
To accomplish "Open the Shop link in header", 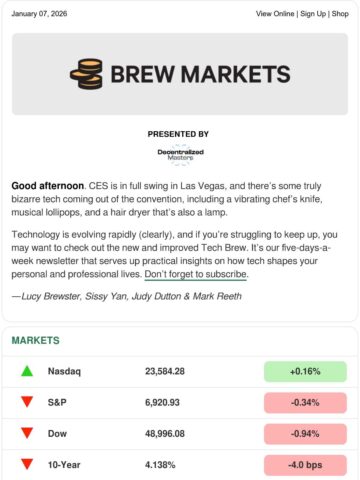I will tap(340, 14).
